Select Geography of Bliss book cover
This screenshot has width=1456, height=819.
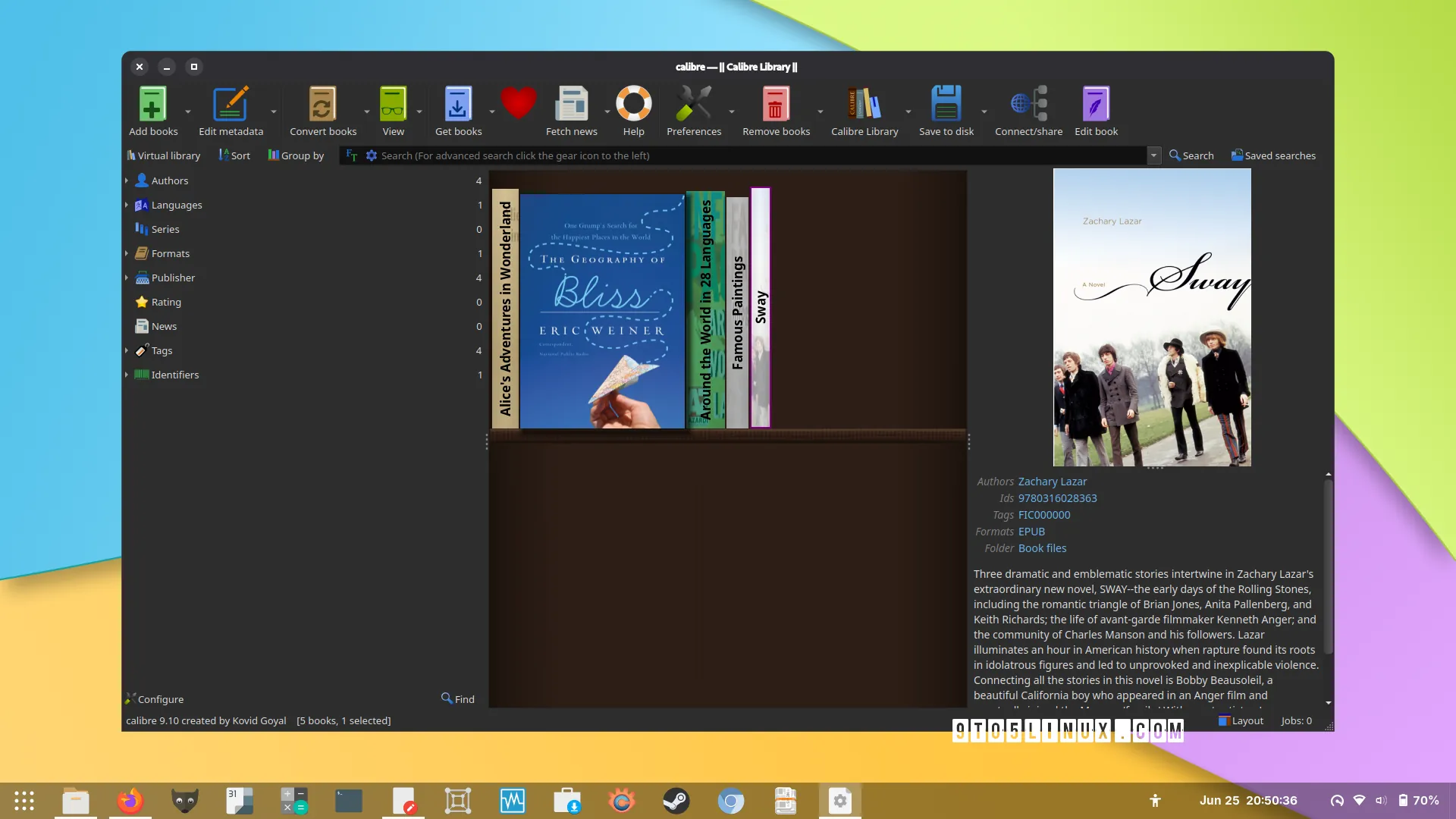(x=602, y=311)
